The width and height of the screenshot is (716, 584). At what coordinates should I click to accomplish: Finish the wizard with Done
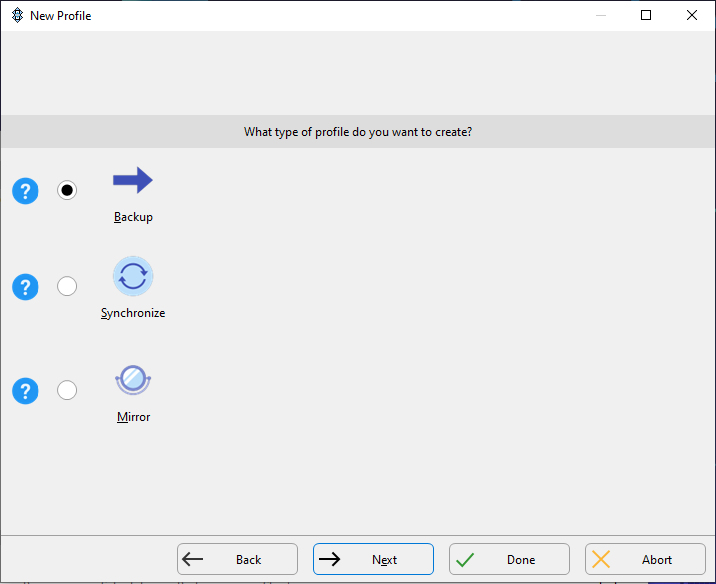tap(510, 559)
